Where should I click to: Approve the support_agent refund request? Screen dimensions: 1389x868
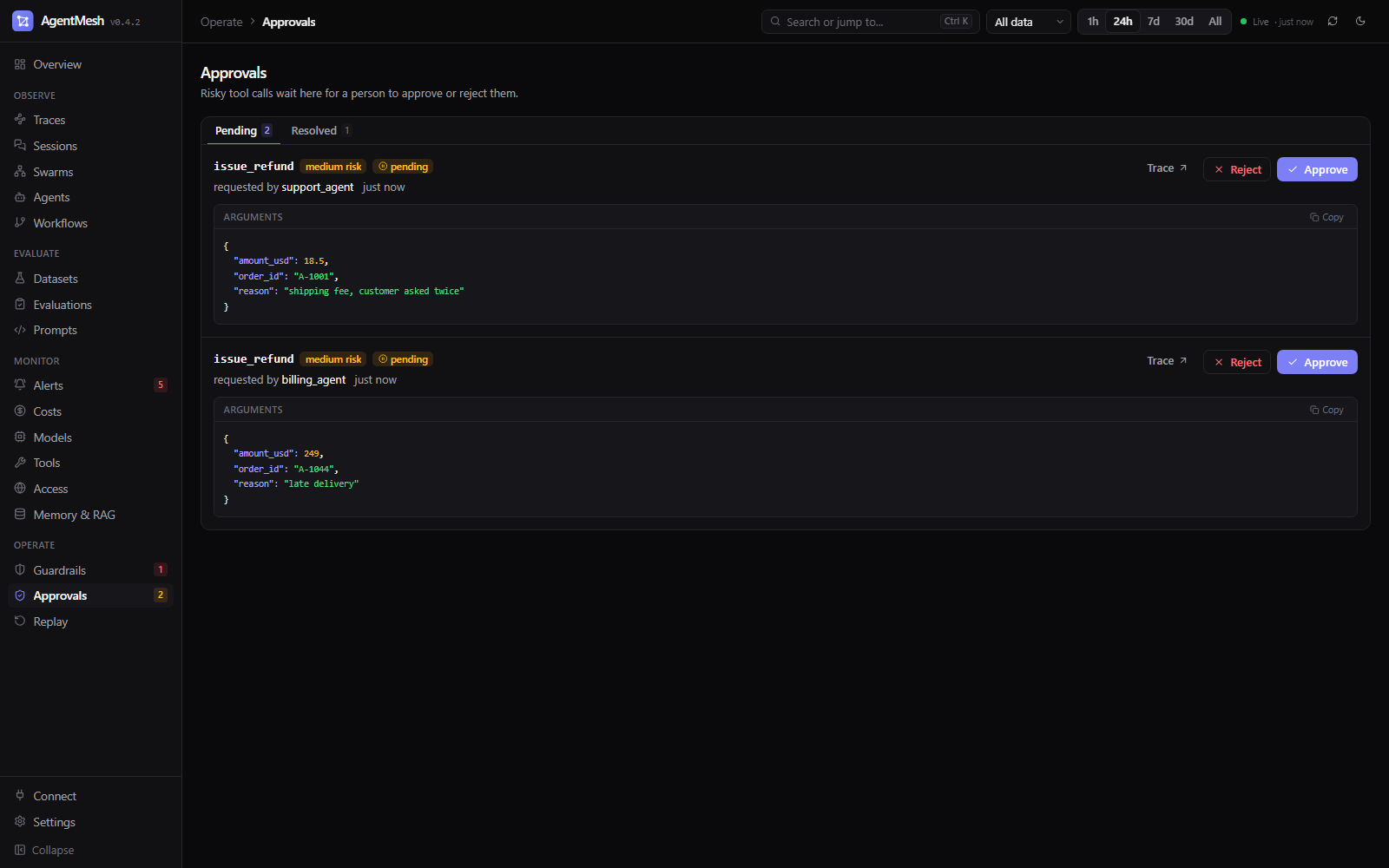pos(1317,169)
